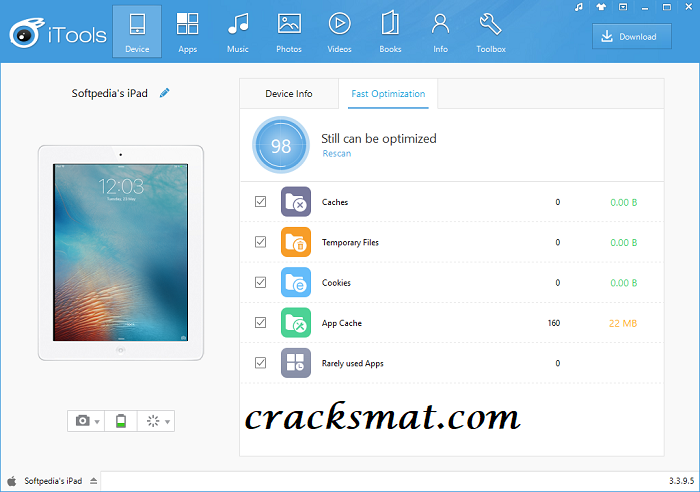Open the Photos section
The height and width of the screenshot is (492, 700).
tap(289, 32)
